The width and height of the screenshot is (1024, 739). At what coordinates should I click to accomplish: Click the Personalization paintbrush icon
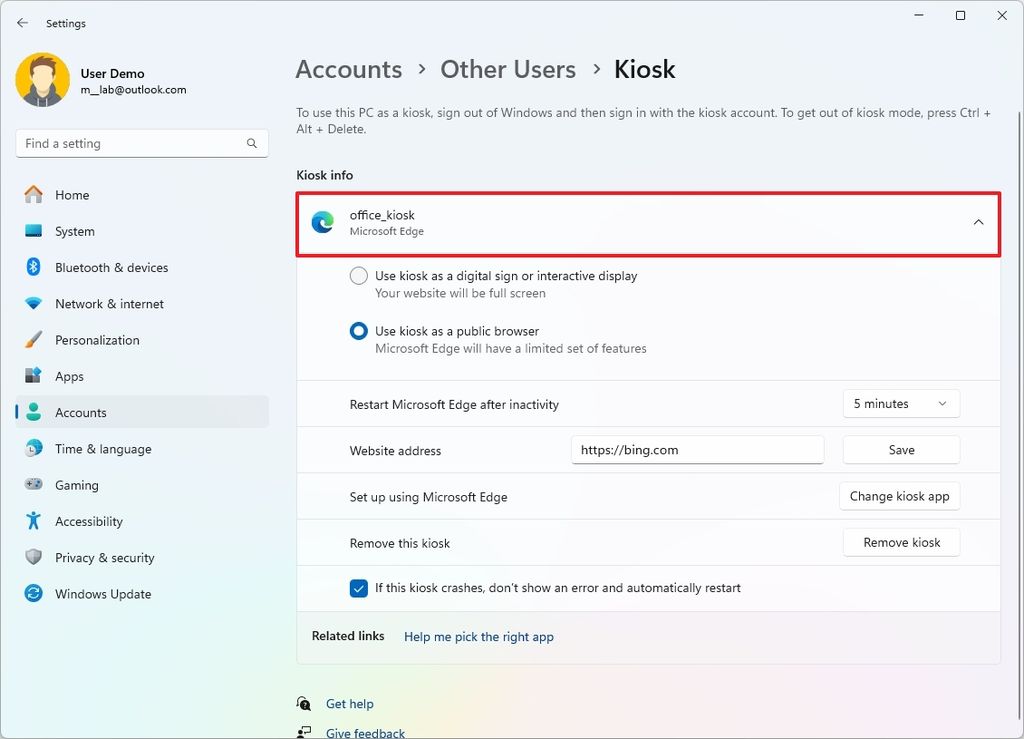coord(33,339)
